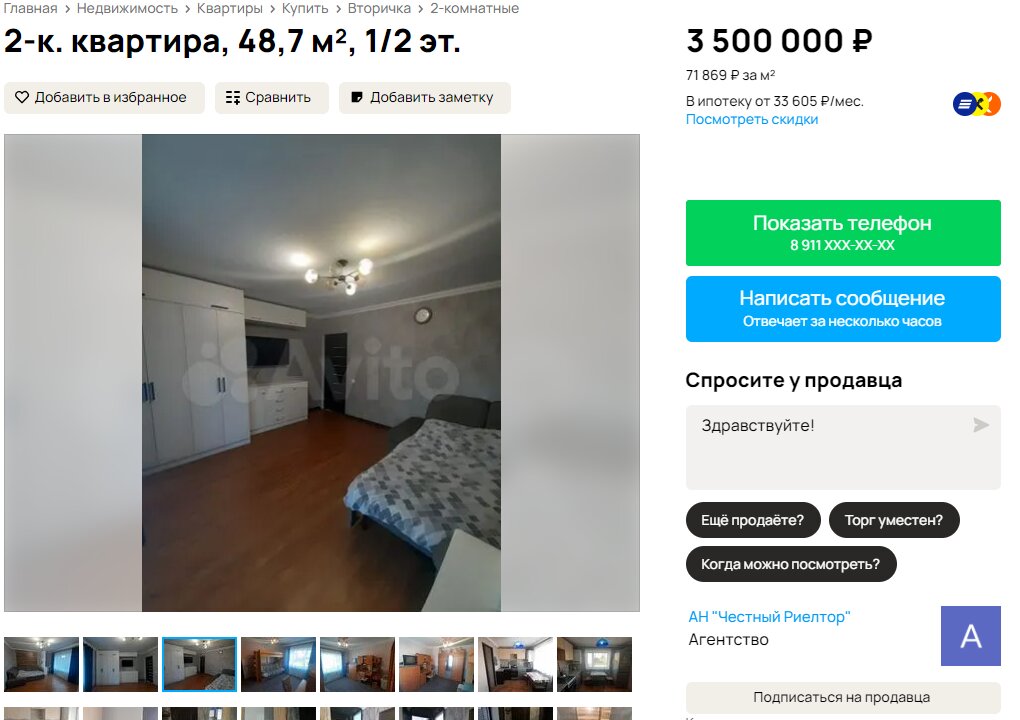The height and width of the screenshot is (720, 1020).
Task: Send message using the arrow icon
Action: [x=980, y=425]
